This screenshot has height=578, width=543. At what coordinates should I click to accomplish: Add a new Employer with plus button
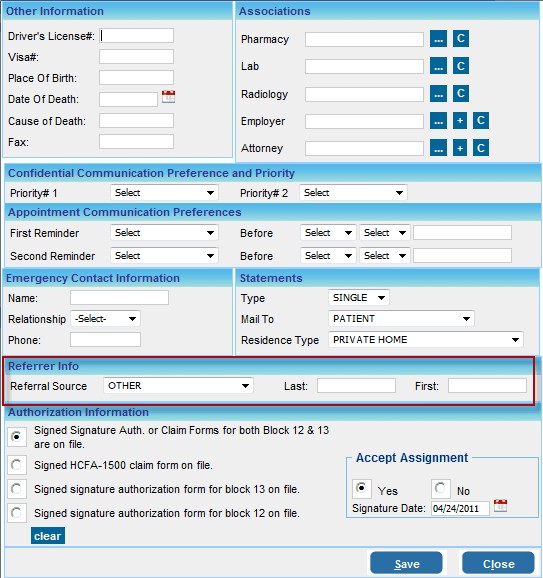(460, 121)
